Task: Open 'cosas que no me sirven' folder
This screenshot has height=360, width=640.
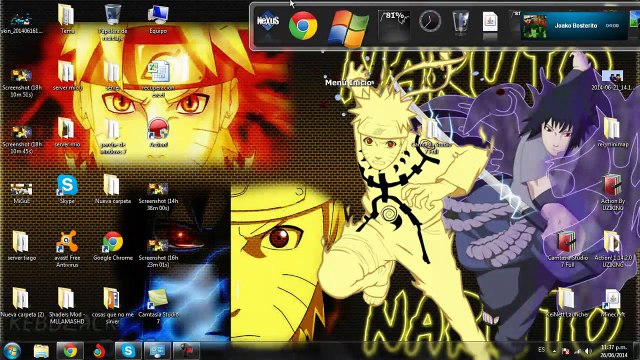Action: click(113, 305)
